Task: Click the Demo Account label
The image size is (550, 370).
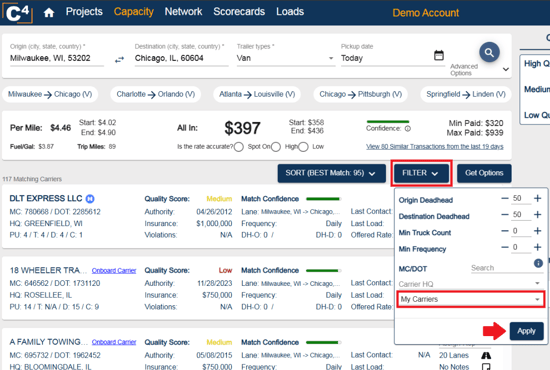Action: click(425, 13)
